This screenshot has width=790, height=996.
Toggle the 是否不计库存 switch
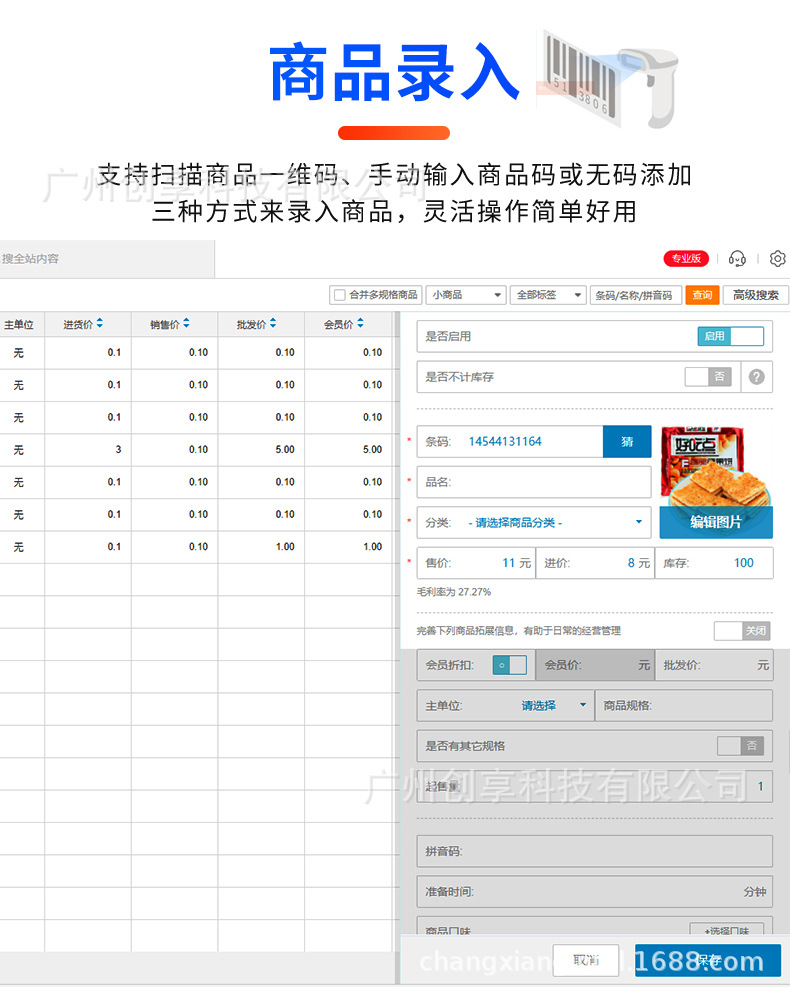point(708,377)
